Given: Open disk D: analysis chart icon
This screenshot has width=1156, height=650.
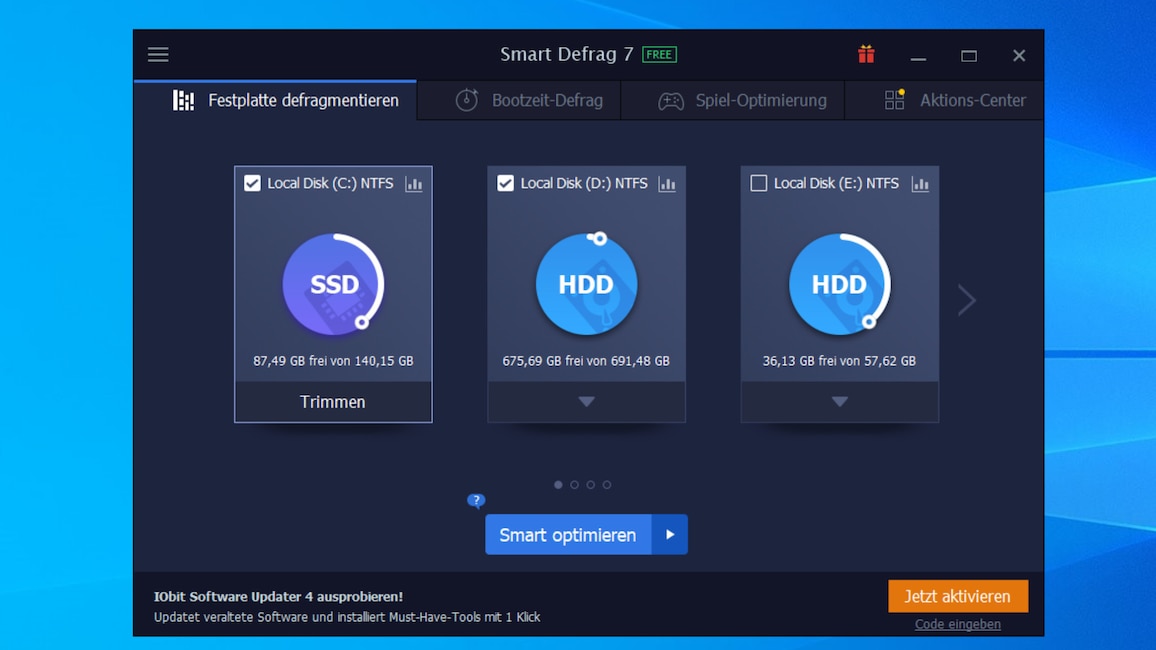Looking at the screenshot, I should click(x=667, y=184).
